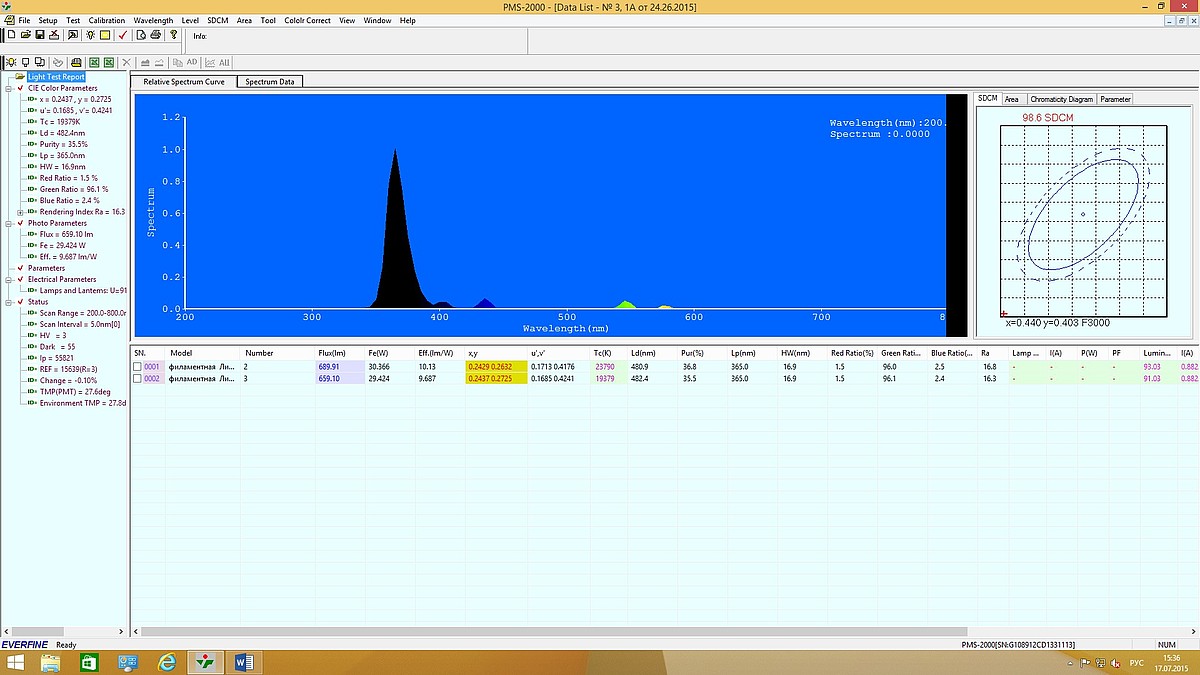Click the New document toolbar icon
The width and height of the screenshot is (1200, 675).
(x=11, y=35)
